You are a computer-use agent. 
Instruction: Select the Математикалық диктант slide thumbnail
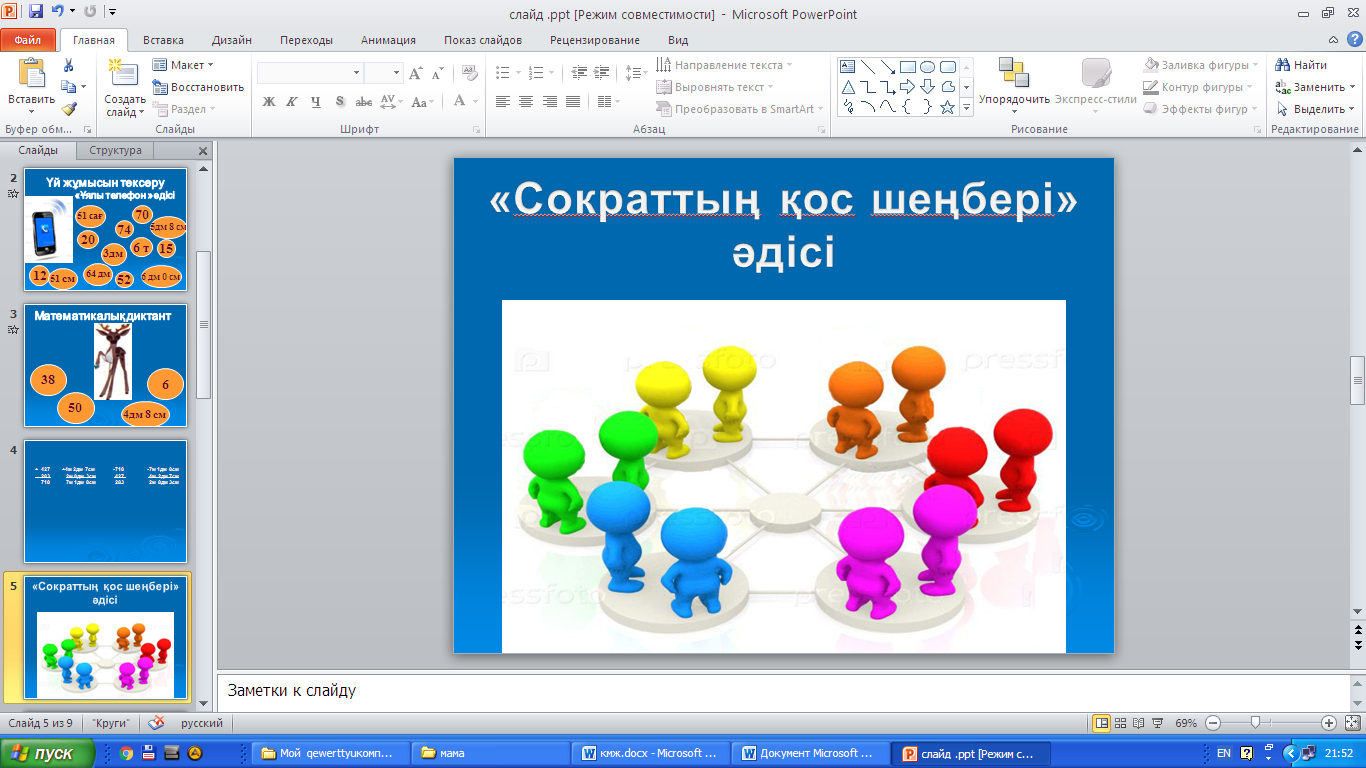(x=105, y=366)
